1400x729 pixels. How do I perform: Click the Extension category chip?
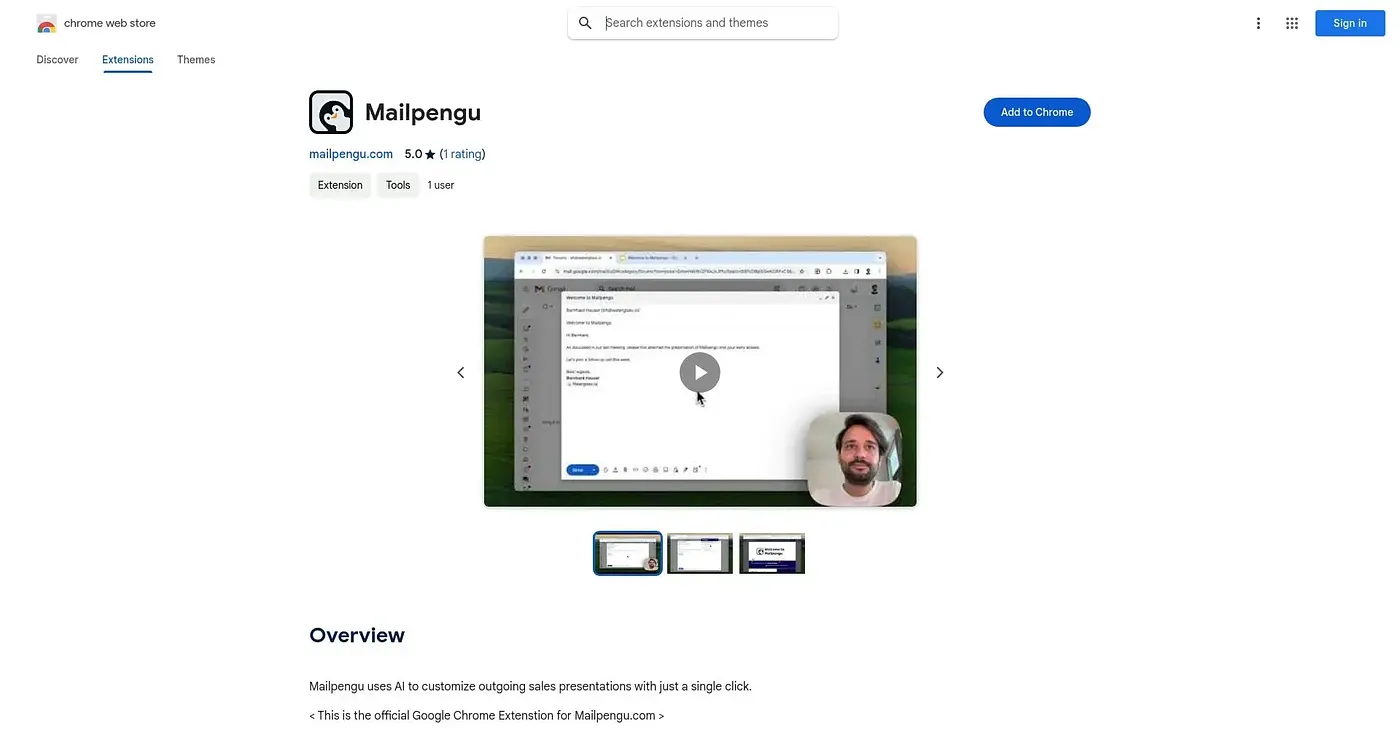340,185
